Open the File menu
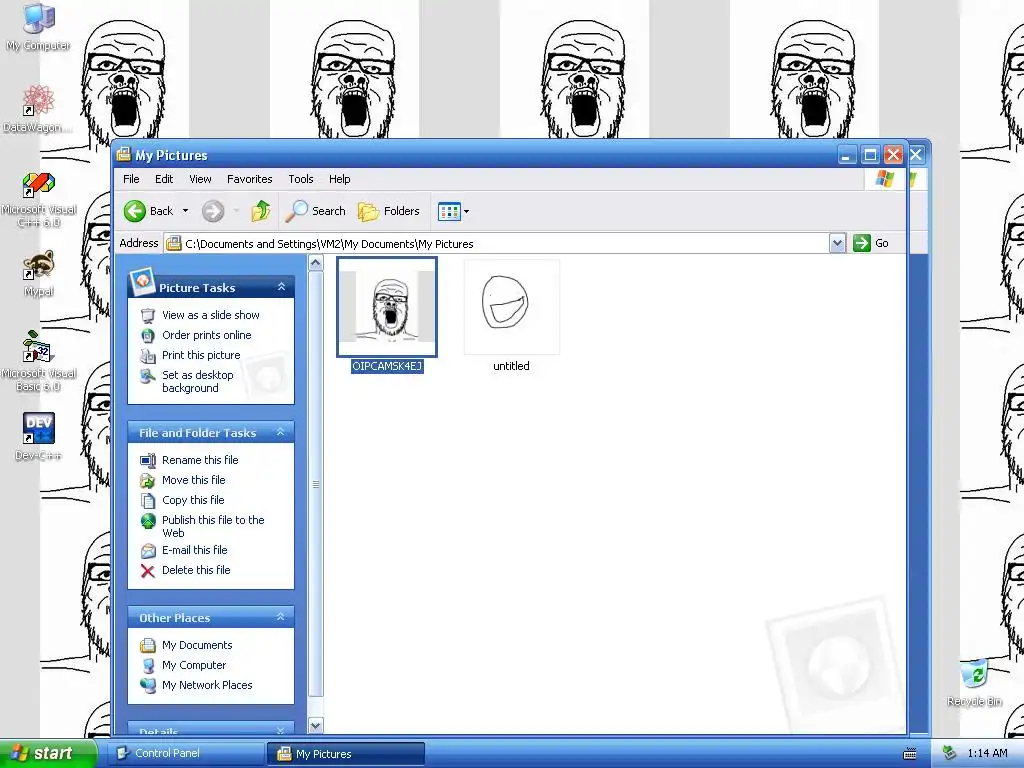 point(131,179)
